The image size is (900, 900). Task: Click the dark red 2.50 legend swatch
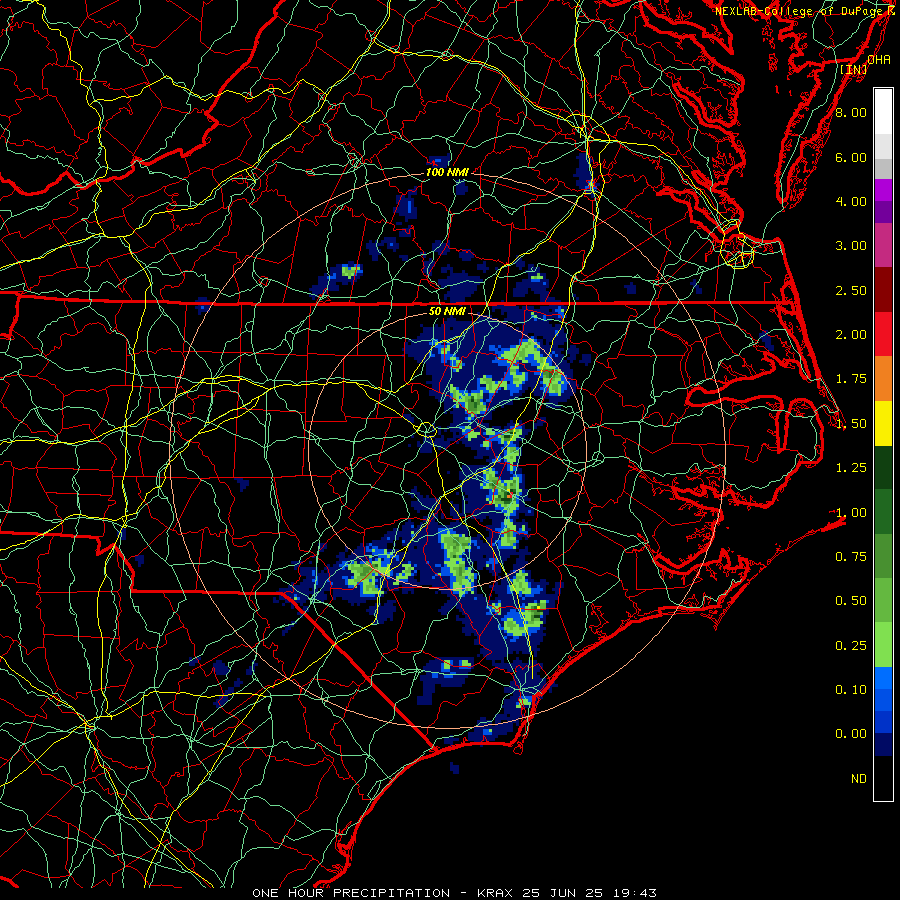click(x=883, y=290)
